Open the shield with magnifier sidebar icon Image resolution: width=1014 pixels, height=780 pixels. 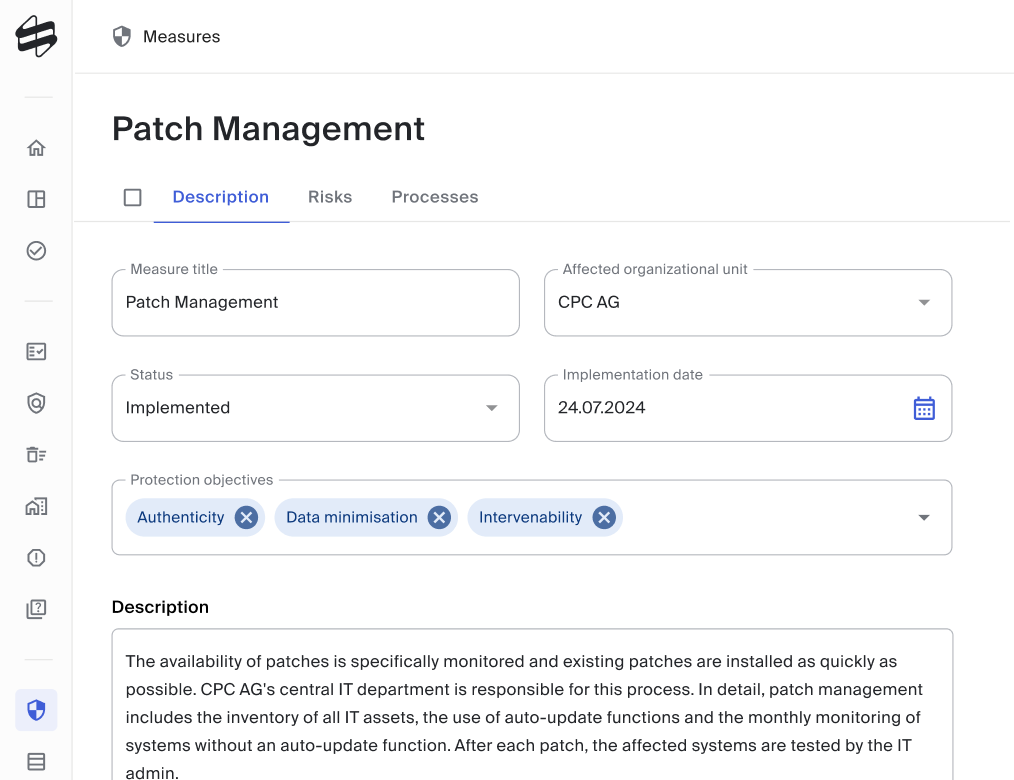point(36,403)
